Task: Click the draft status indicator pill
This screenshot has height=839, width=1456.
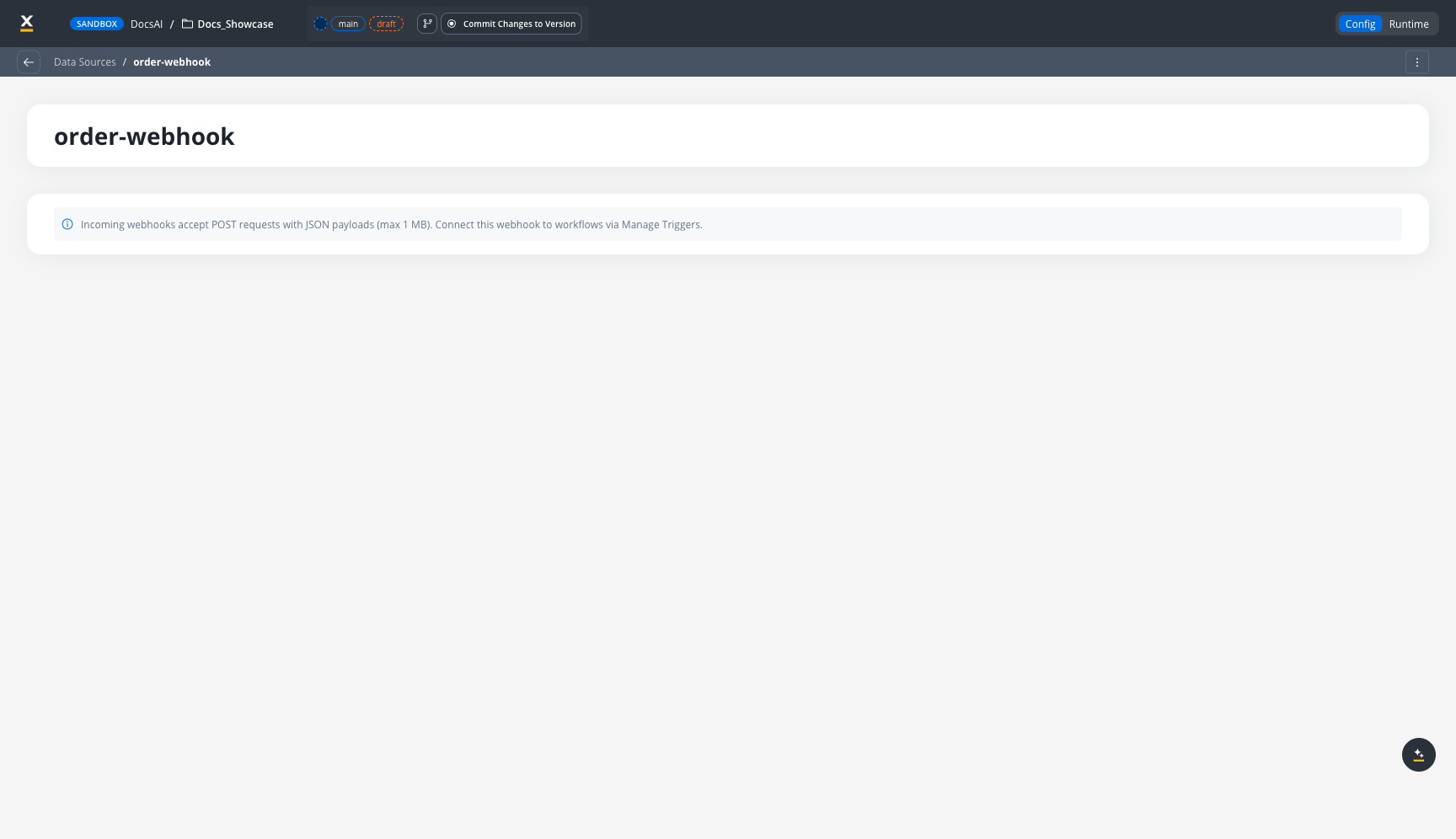Action: (x=387, y=24)
